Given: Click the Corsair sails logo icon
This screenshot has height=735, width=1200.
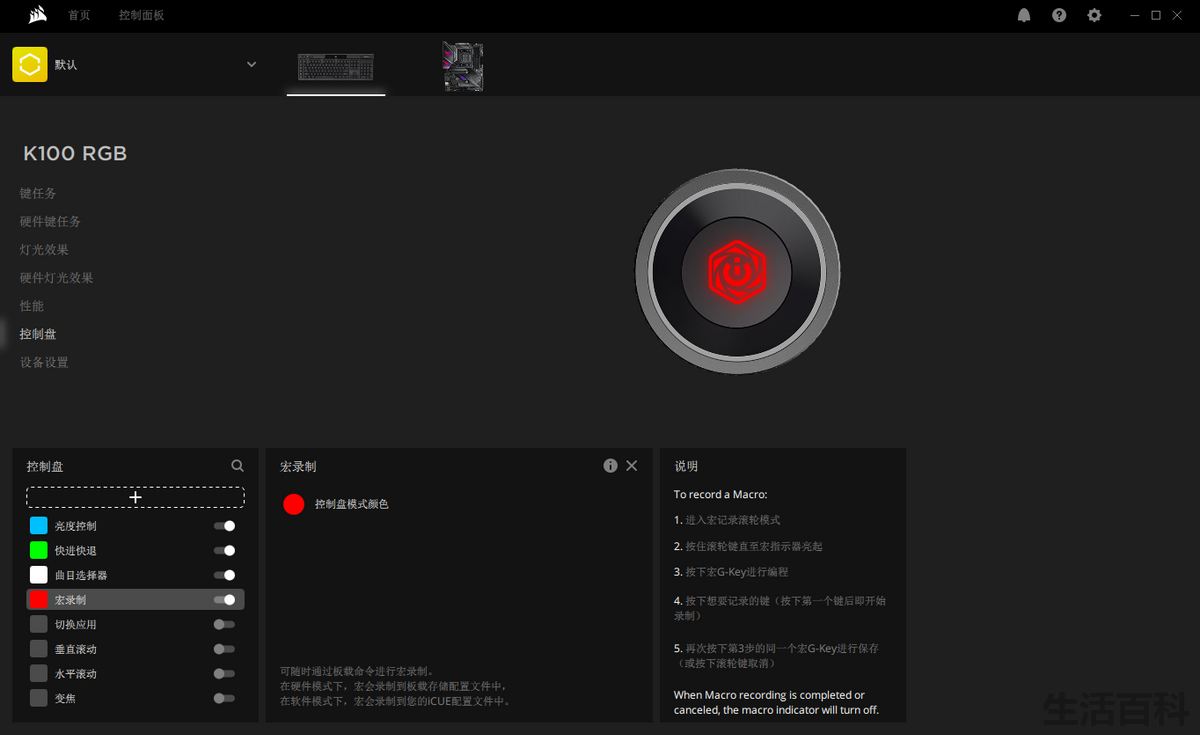Looking at the screenshot, I should coord(37,15).
